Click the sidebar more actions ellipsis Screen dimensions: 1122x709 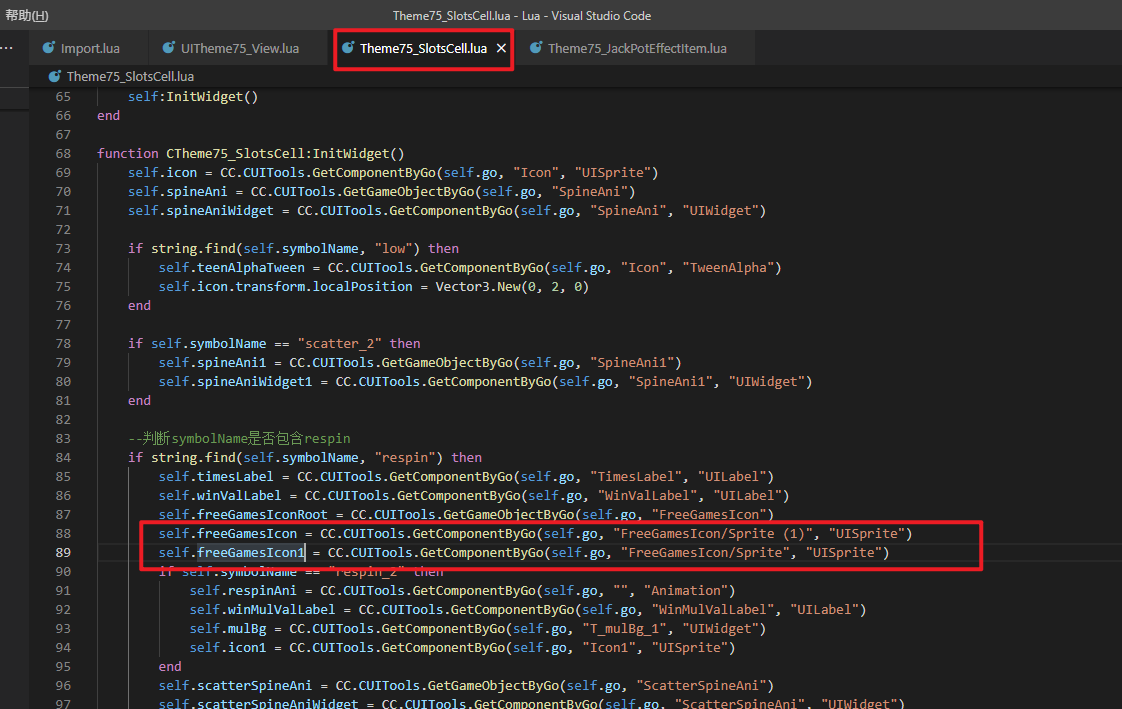(6, 48)
